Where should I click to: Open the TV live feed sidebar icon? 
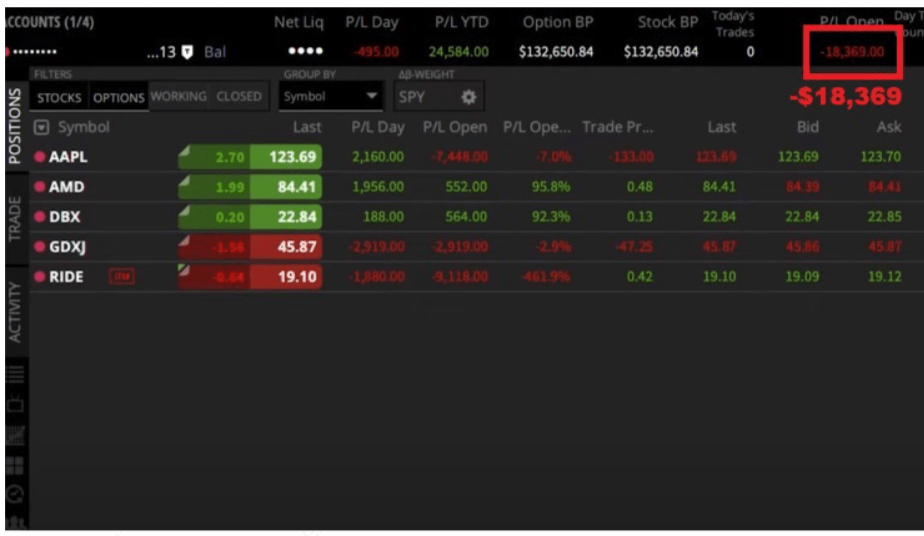pos(15,405)
